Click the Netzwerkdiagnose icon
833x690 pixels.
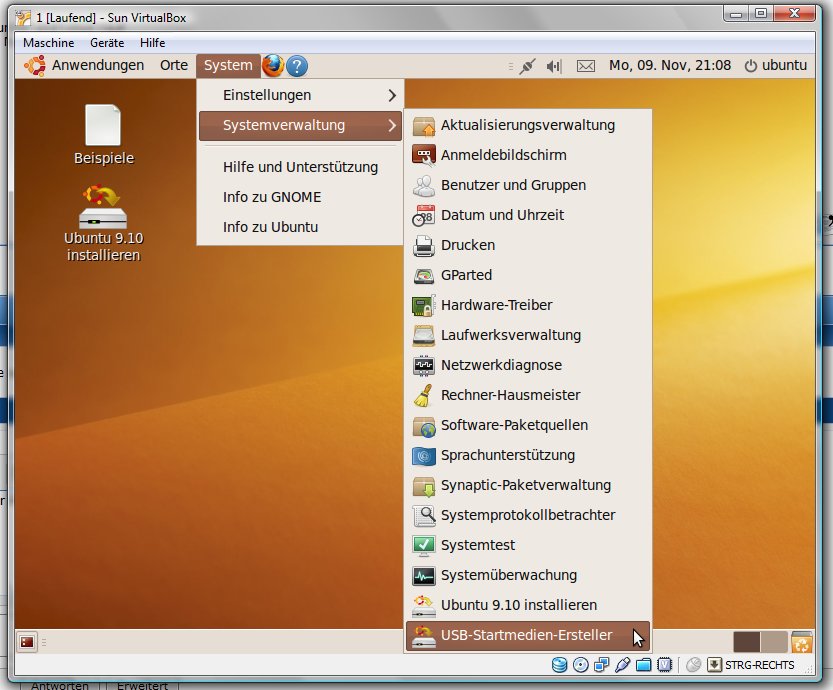tap(423, 365)
